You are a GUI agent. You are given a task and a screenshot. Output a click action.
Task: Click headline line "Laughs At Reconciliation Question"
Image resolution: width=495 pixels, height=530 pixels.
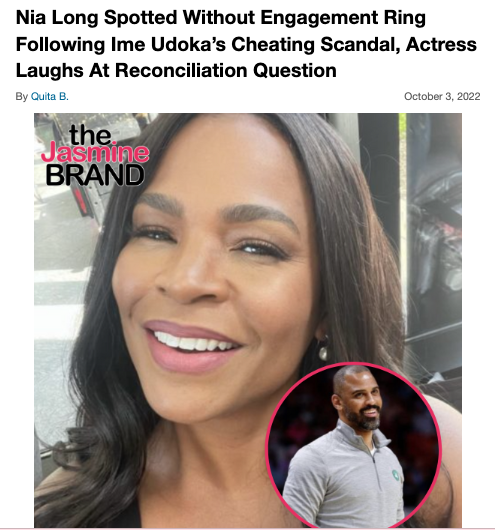coord(176,71)
